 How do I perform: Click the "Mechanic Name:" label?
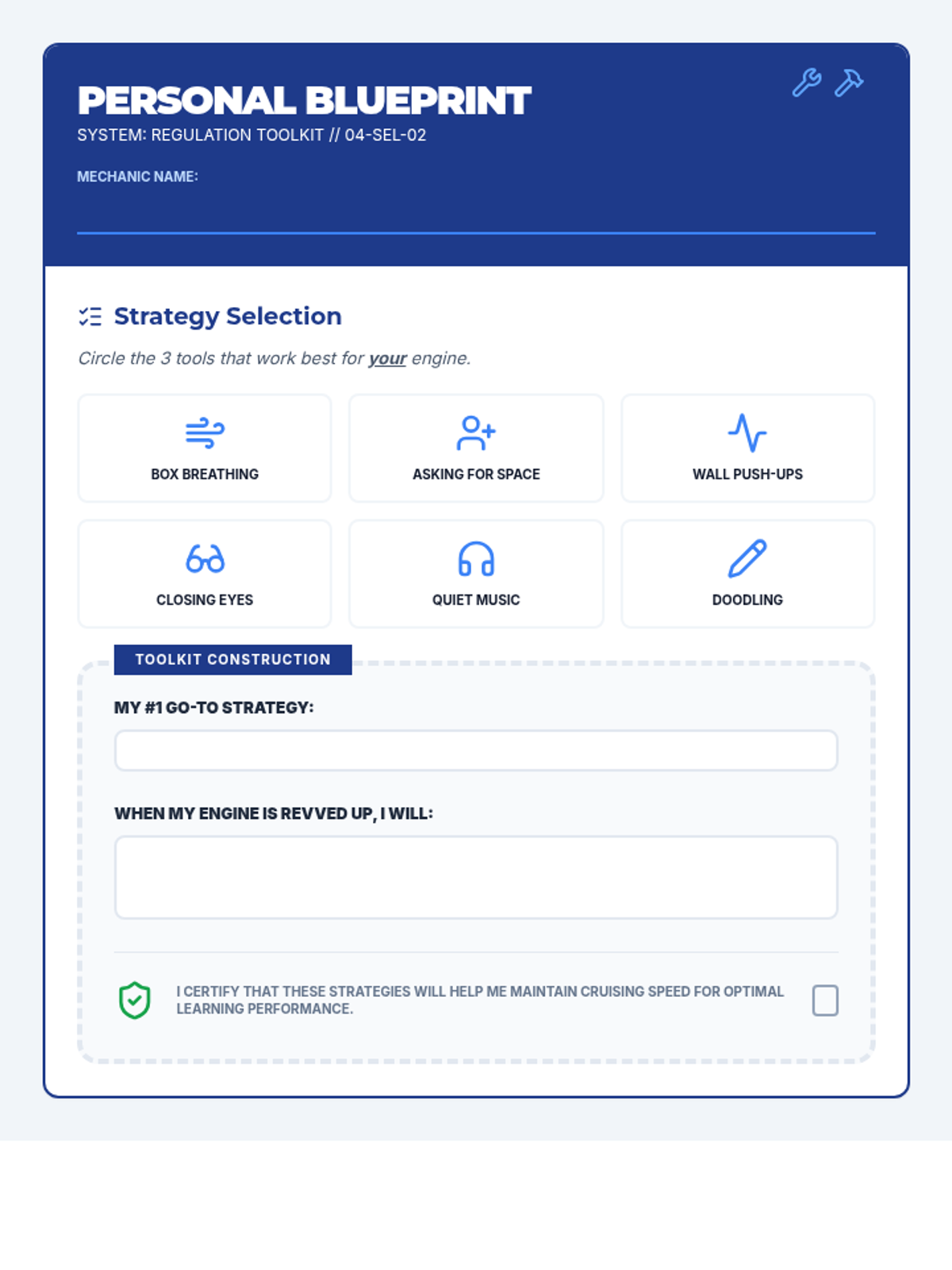click(x=137, y=177)
